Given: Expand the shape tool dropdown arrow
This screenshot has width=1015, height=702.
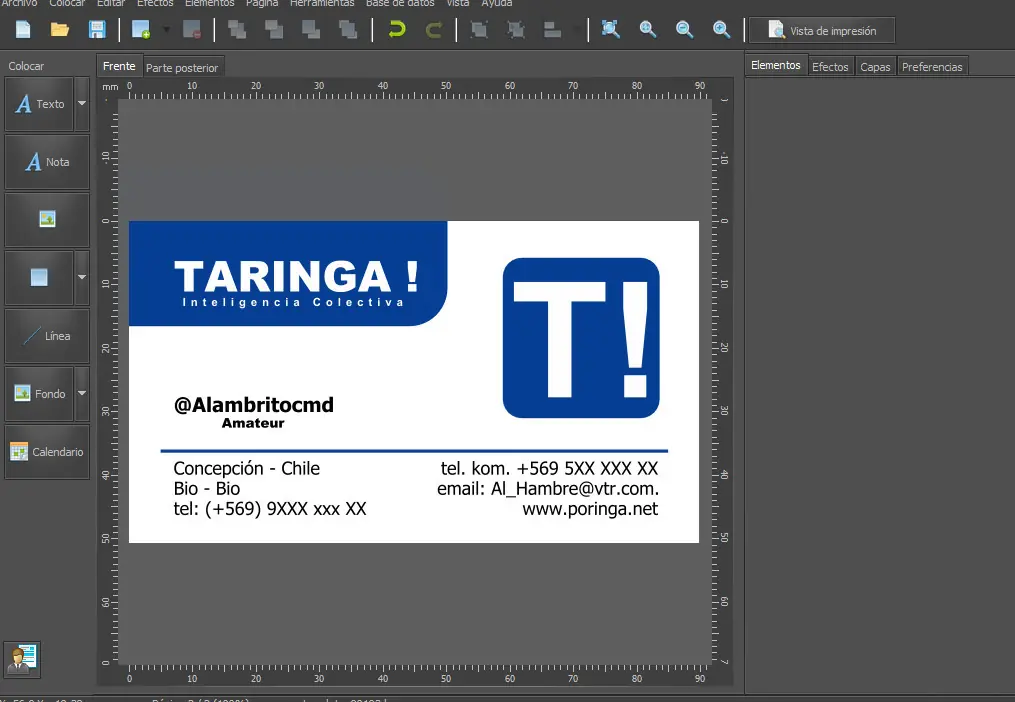Looking at the screenshot, I should tap(82, 278).
